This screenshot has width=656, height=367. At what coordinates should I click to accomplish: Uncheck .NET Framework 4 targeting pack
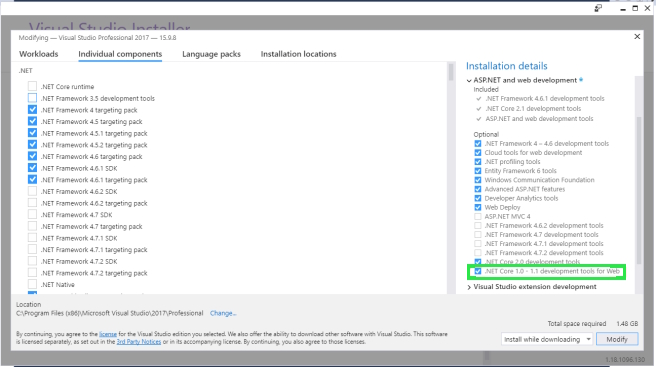(x=32, y=110)
